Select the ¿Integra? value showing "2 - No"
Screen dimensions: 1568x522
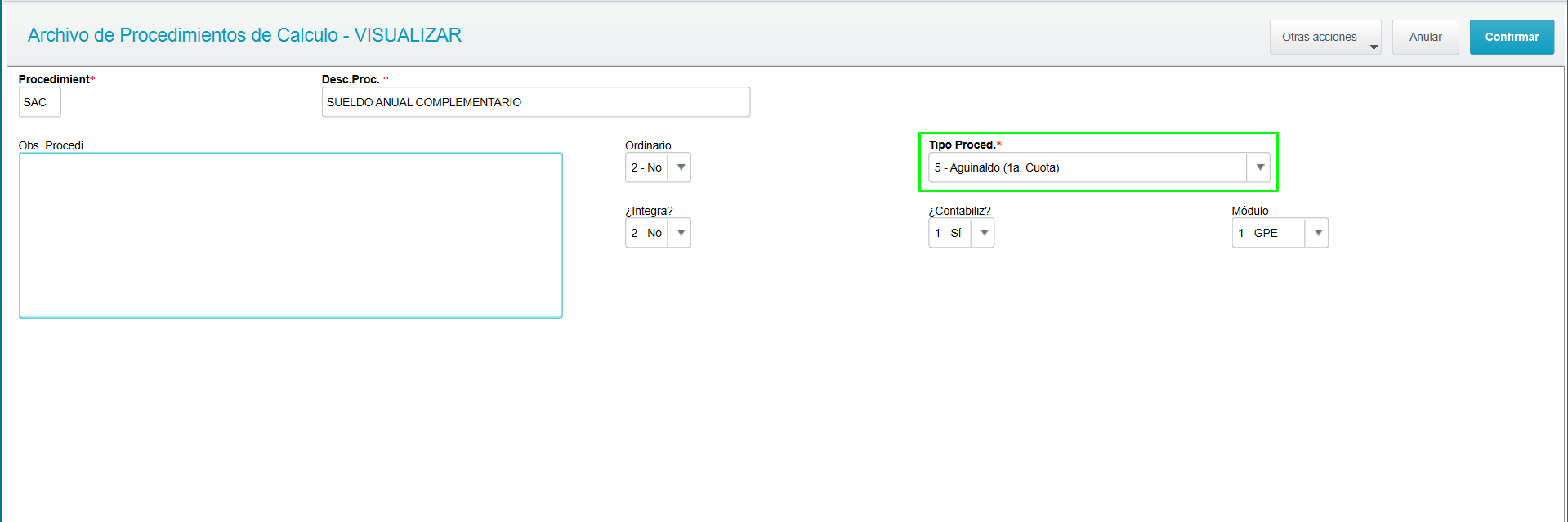pyautogui.click(x=646, y=233)
